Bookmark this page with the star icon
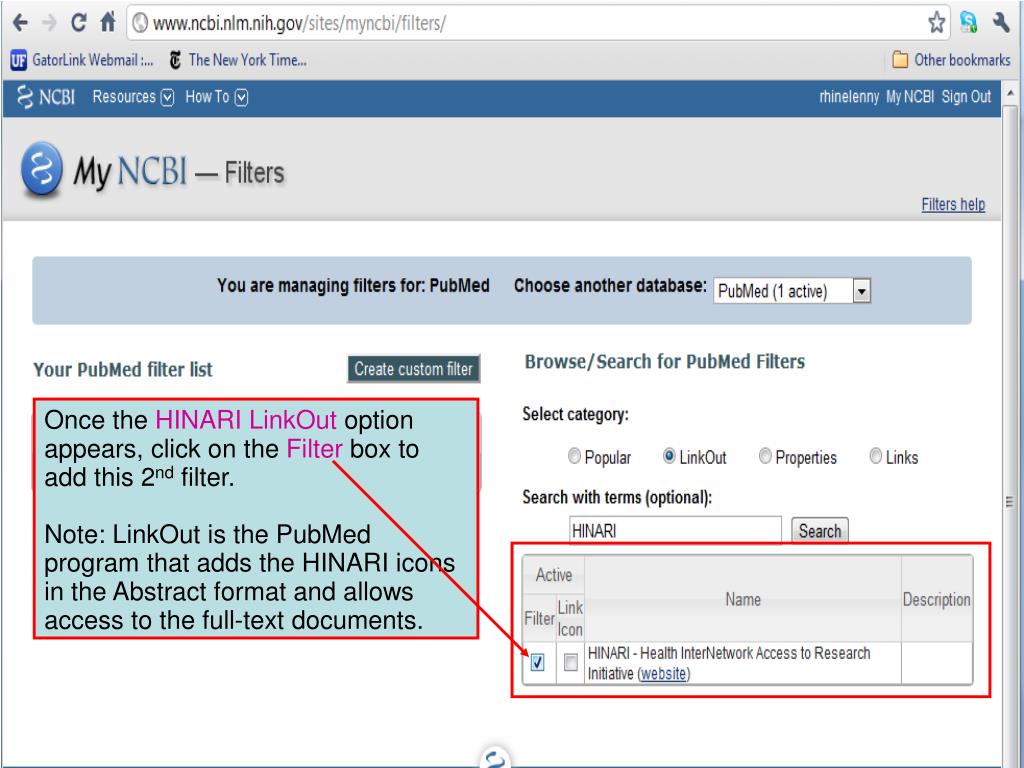1024x768 pixels. pos(936,23)
